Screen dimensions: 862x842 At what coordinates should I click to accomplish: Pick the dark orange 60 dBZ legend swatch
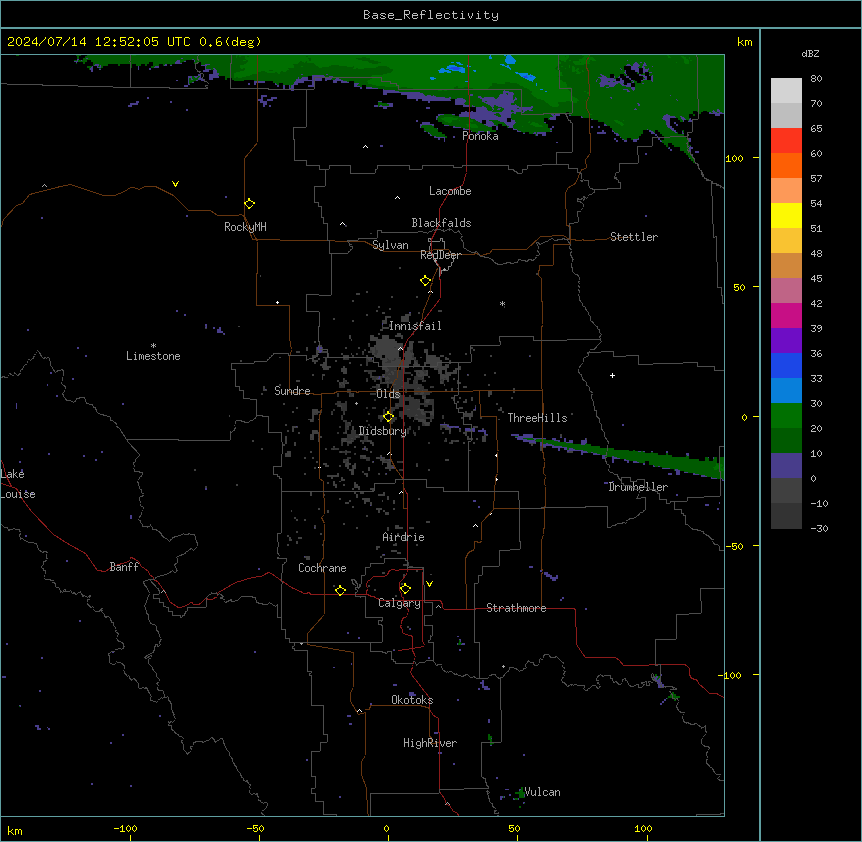pos(786,165)
